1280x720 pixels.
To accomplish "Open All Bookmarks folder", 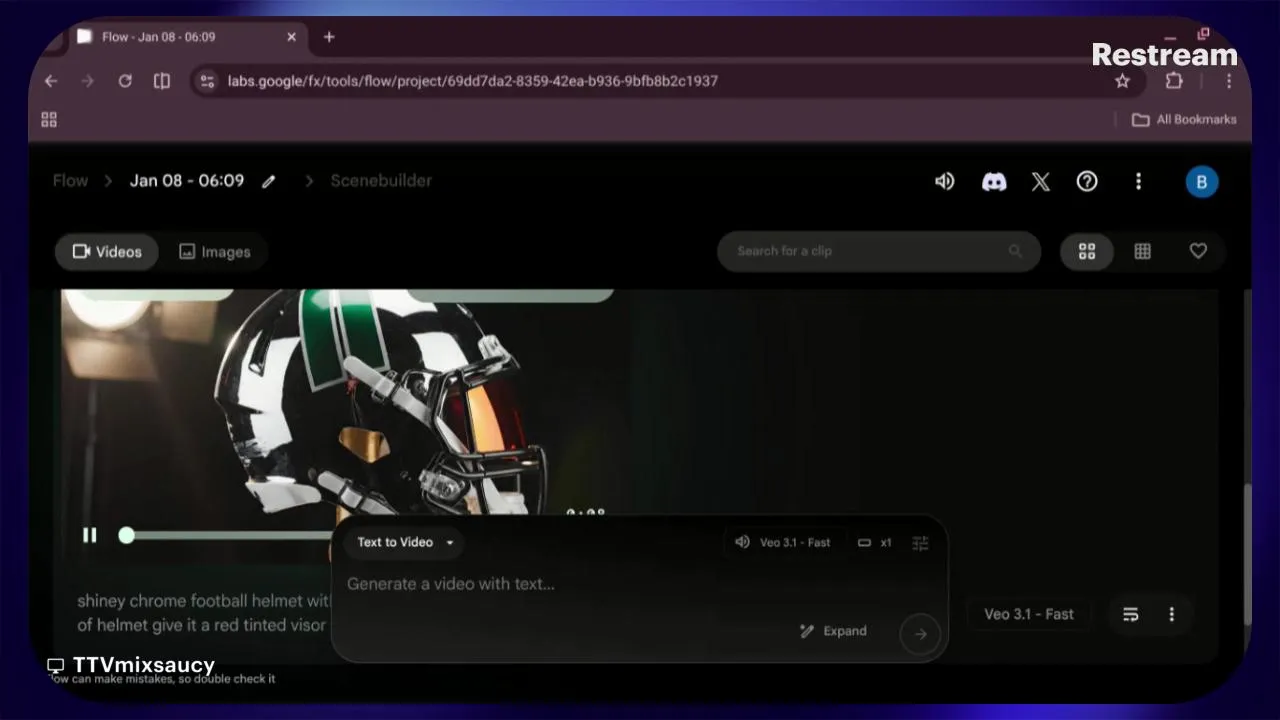I will 1184,120.
